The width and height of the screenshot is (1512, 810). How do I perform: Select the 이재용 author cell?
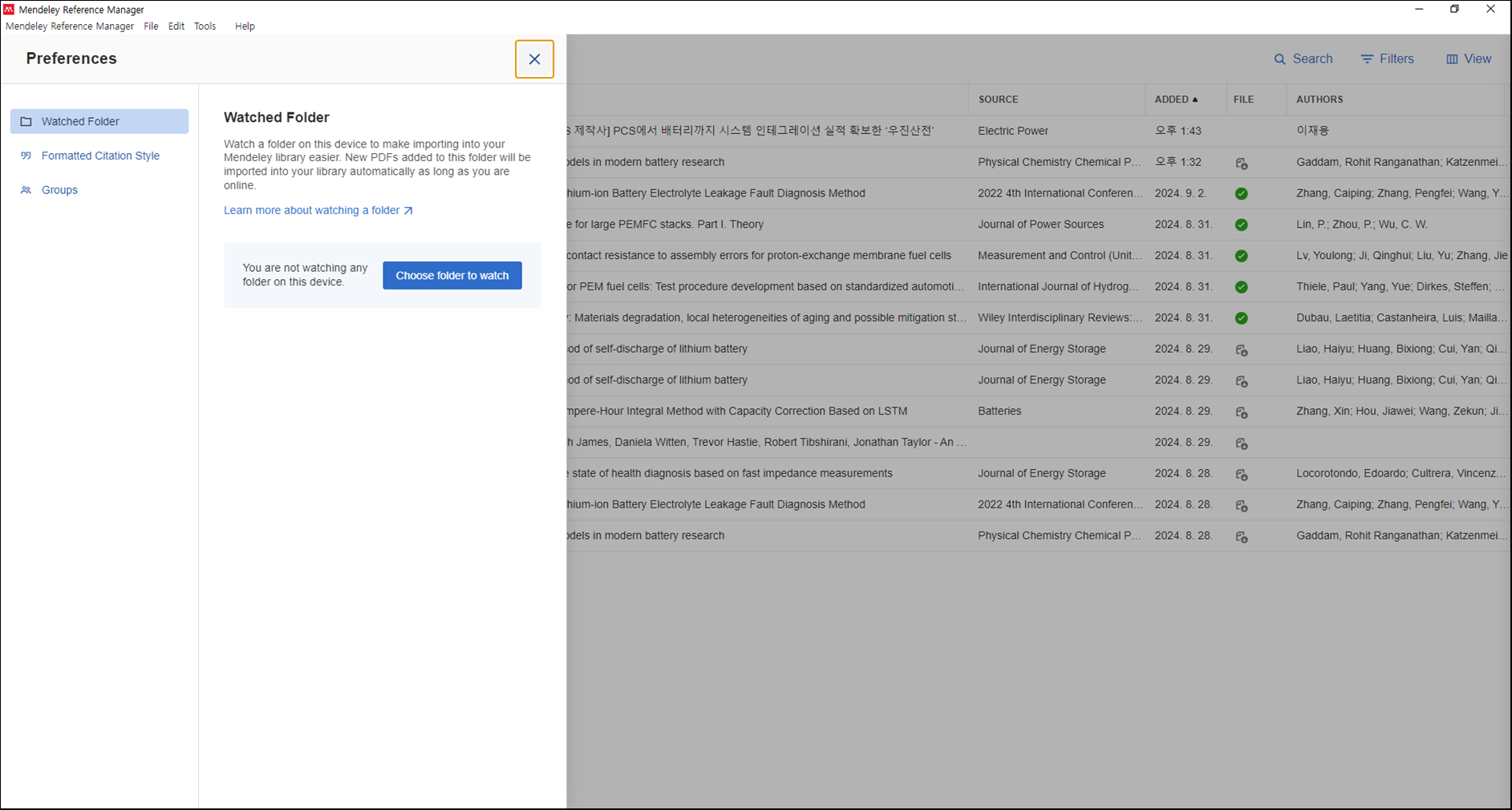point(1312,131)
